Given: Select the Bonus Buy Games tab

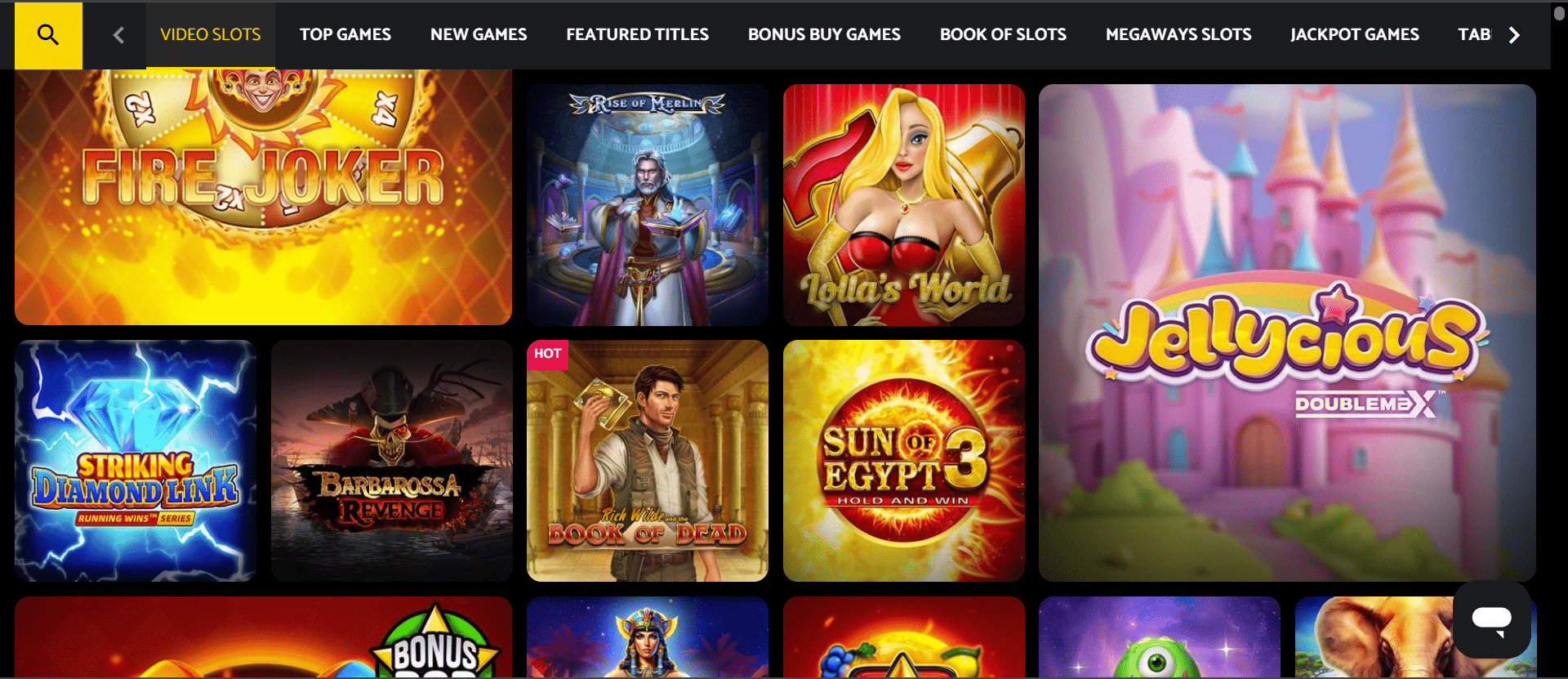Looking at the screenshot, I should (824, 35).
